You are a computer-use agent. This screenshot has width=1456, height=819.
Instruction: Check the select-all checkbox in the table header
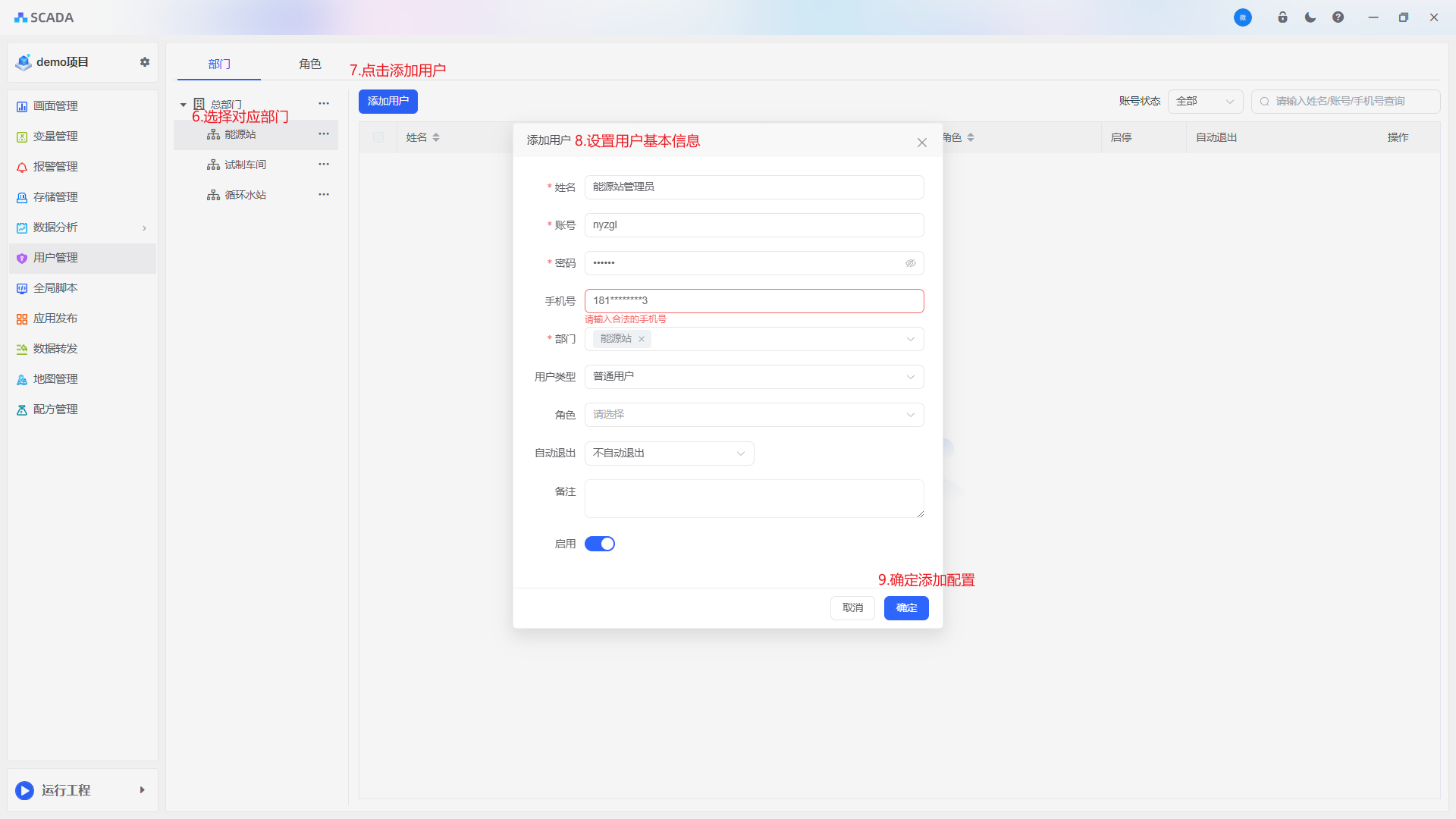(x=378, y=137)
